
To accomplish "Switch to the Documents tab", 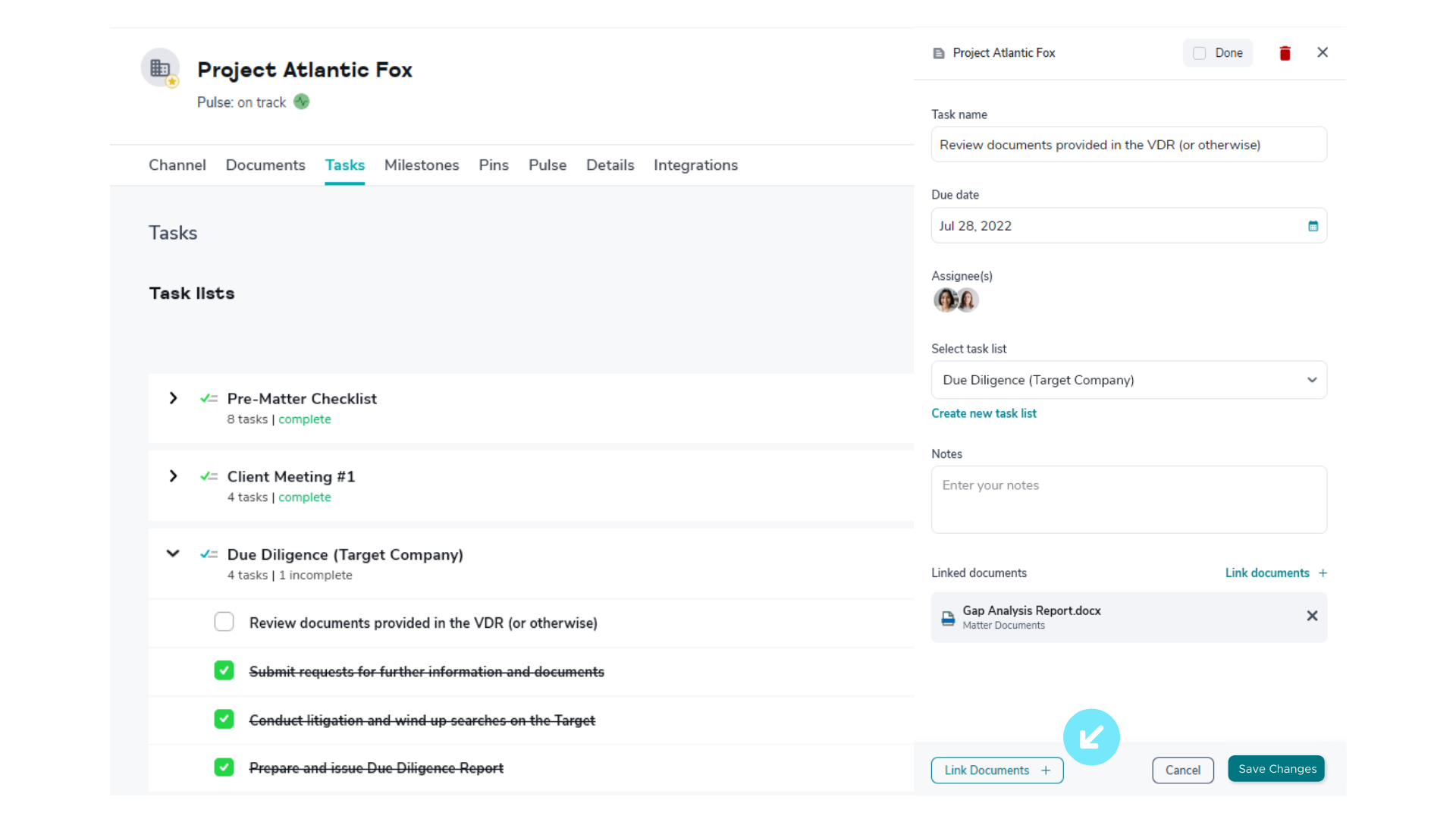I will pos(265,165).
